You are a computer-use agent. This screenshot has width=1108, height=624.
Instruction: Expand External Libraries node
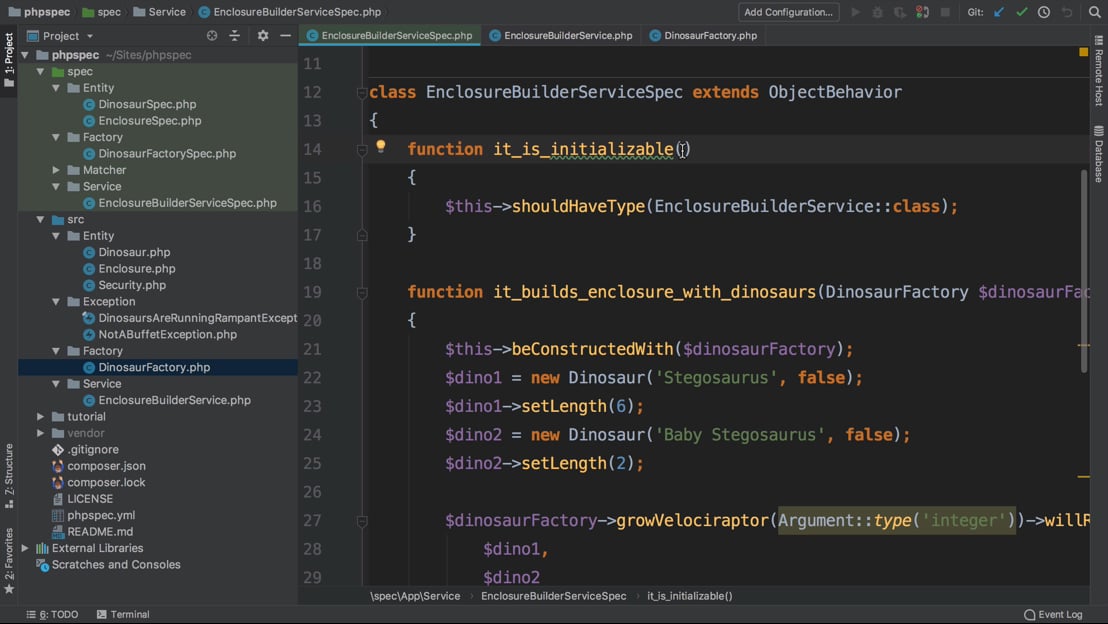tap(25, 548)
